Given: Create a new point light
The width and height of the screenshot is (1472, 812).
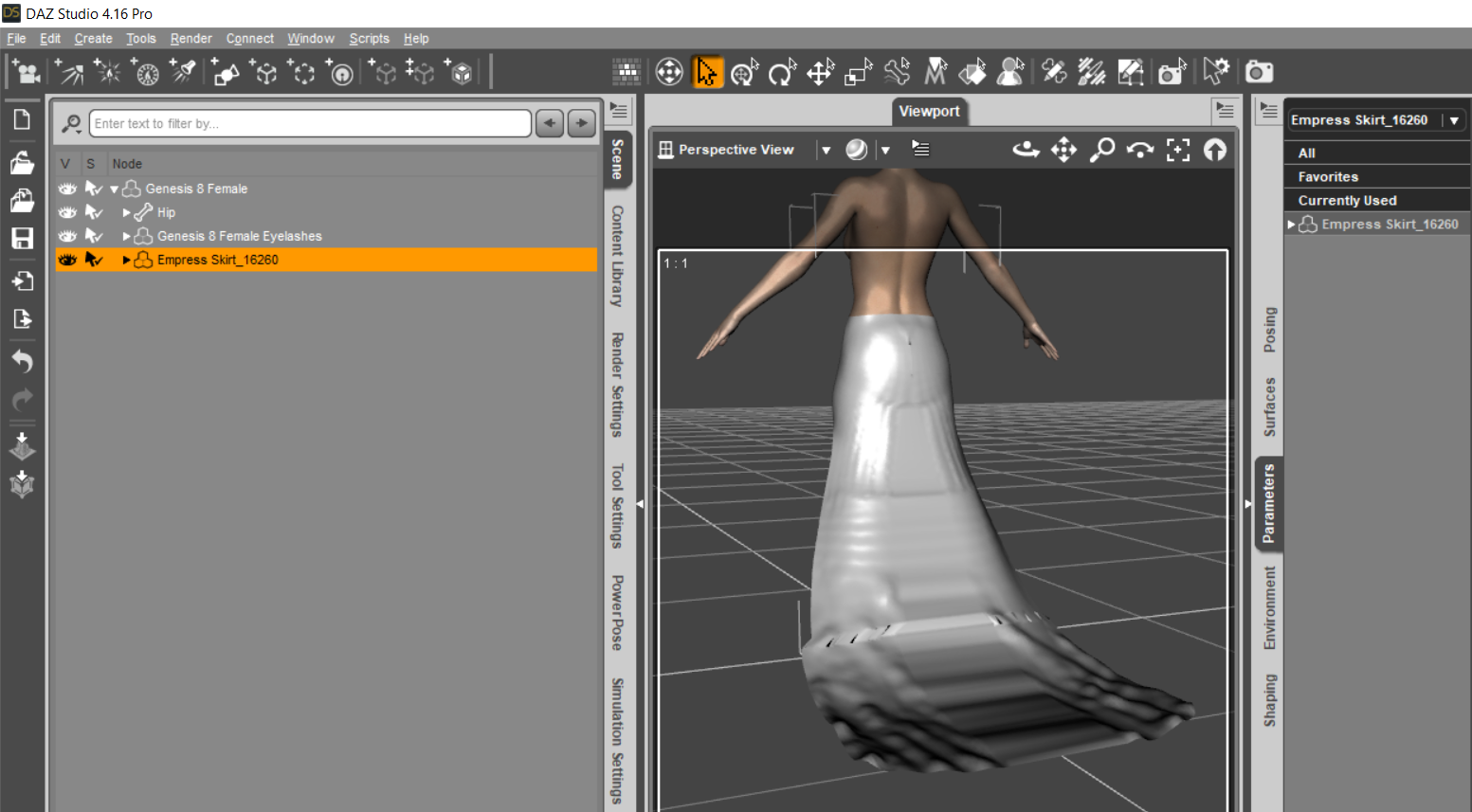Looking at the screenshot, I should [107, 72].
